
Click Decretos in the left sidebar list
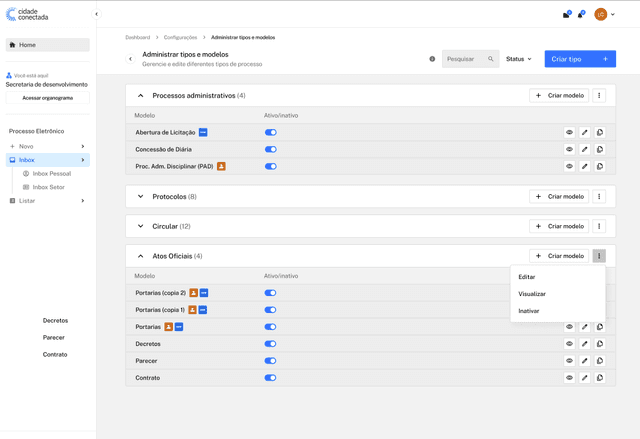56,321
